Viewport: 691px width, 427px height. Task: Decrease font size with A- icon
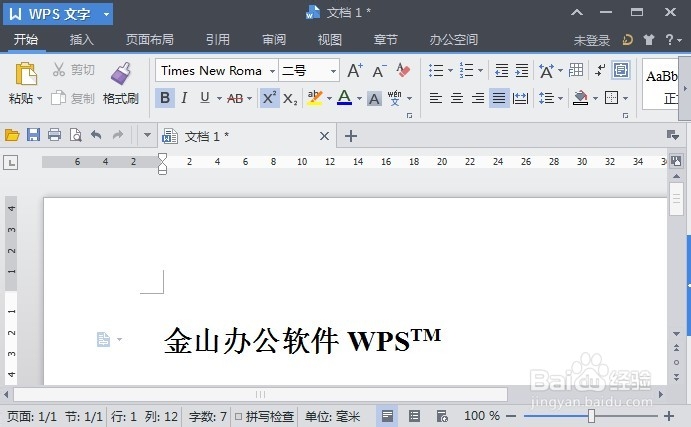(x=379, y=71)
